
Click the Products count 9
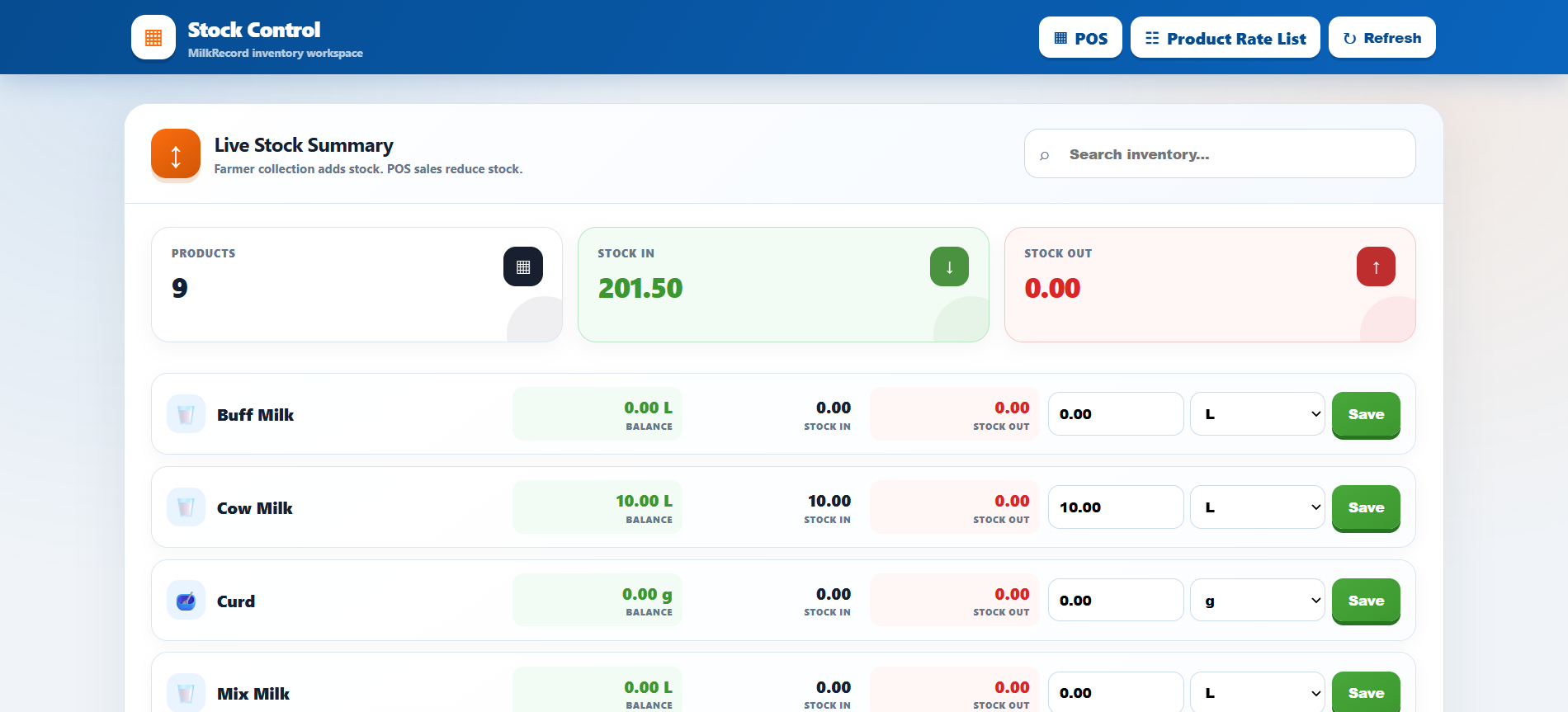click(x=180, y=288)
